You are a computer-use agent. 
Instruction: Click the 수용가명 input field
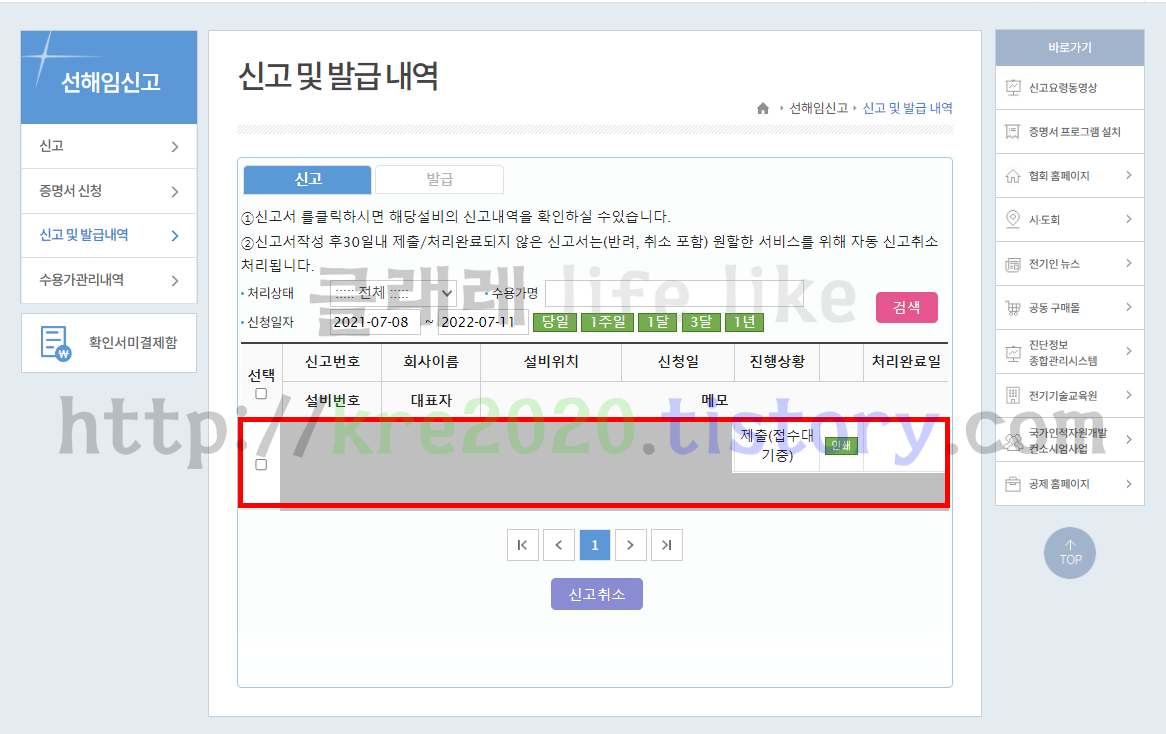tap(674, 293)
